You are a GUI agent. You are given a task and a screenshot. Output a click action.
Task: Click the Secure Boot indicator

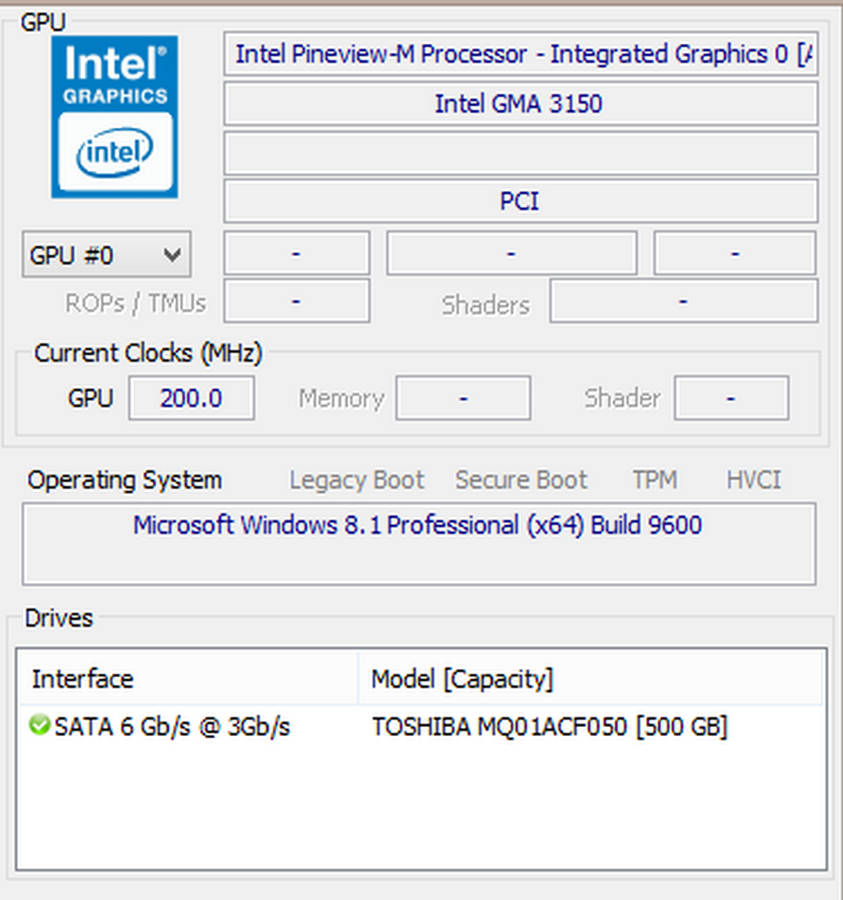click(521, 480)
